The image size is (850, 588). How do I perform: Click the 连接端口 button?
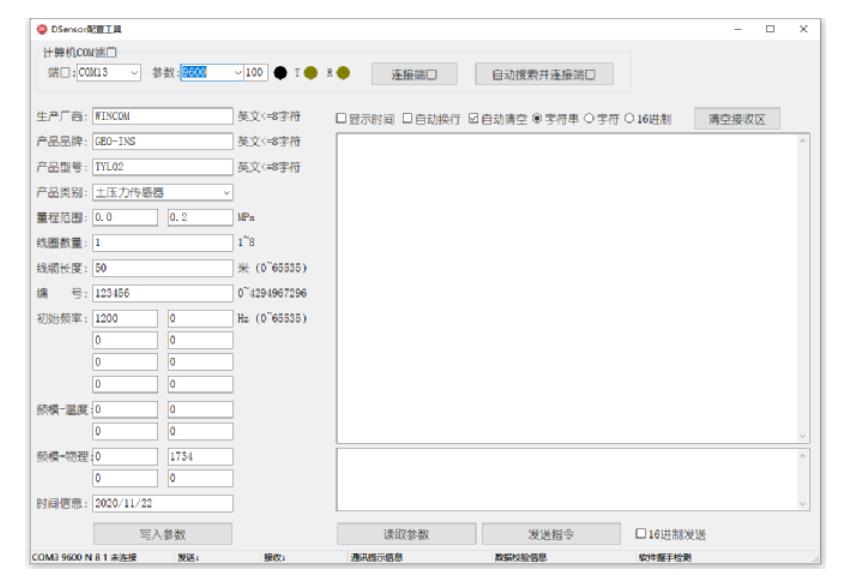(x=414, y=74)
